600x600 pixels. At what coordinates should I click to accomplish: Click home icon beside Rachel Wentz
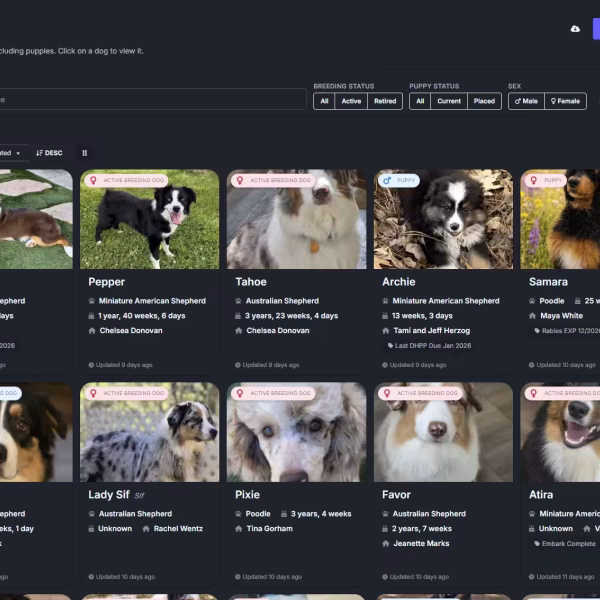pos(146,529)
